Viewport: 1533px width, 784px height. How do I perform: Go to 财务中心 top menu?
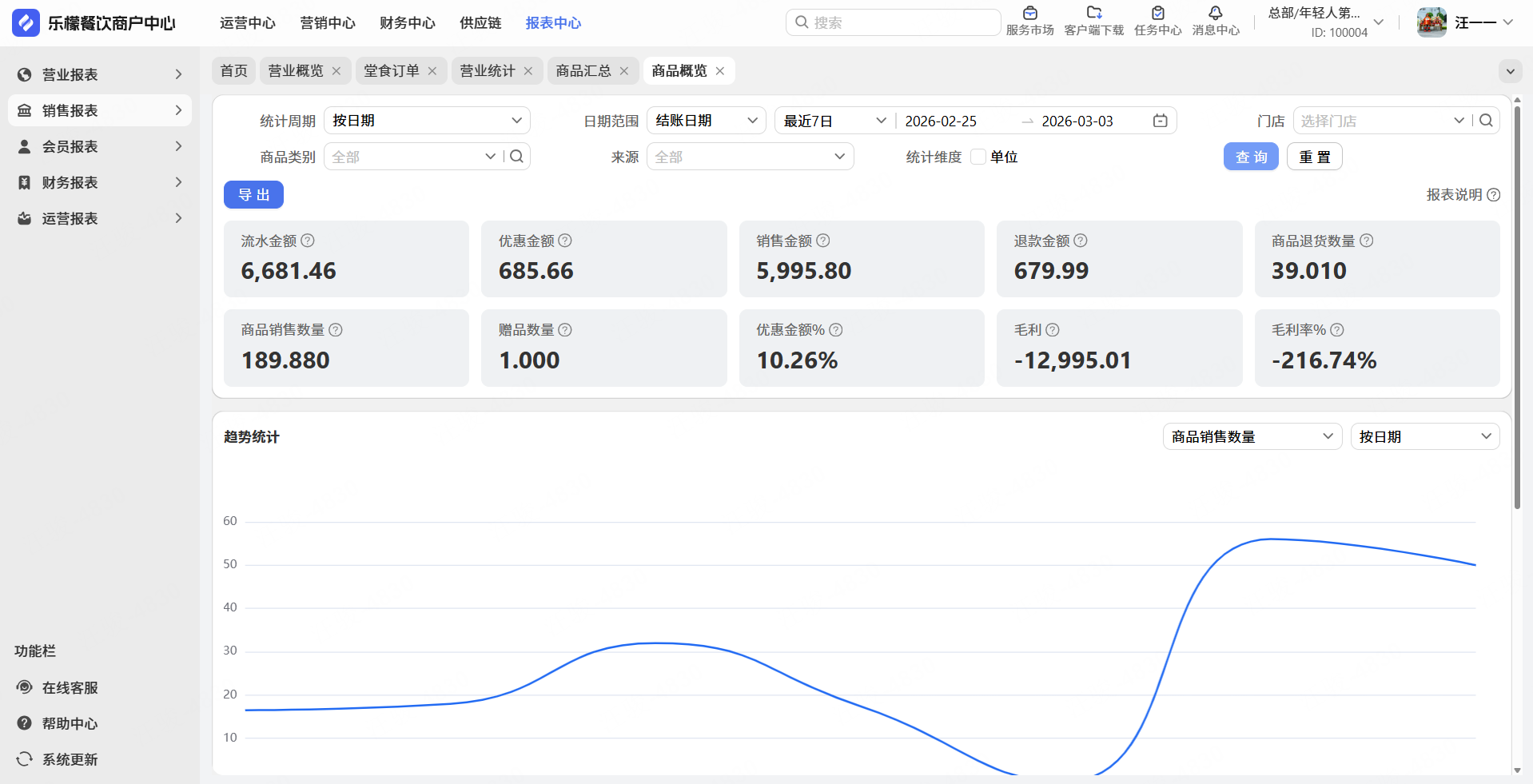(x=408, y=23)
